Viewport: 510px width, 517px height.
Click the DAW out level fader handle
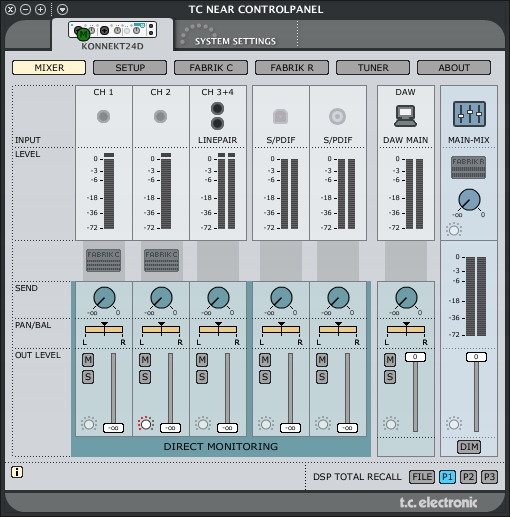(415, 357)
